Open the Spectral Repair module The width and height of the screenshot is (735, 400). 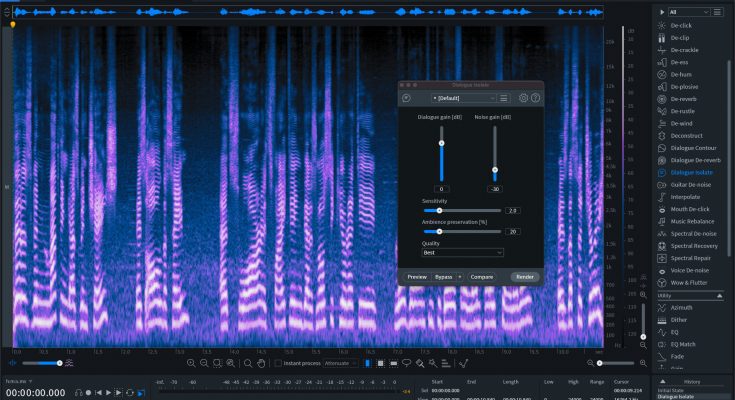click(691, 258)
